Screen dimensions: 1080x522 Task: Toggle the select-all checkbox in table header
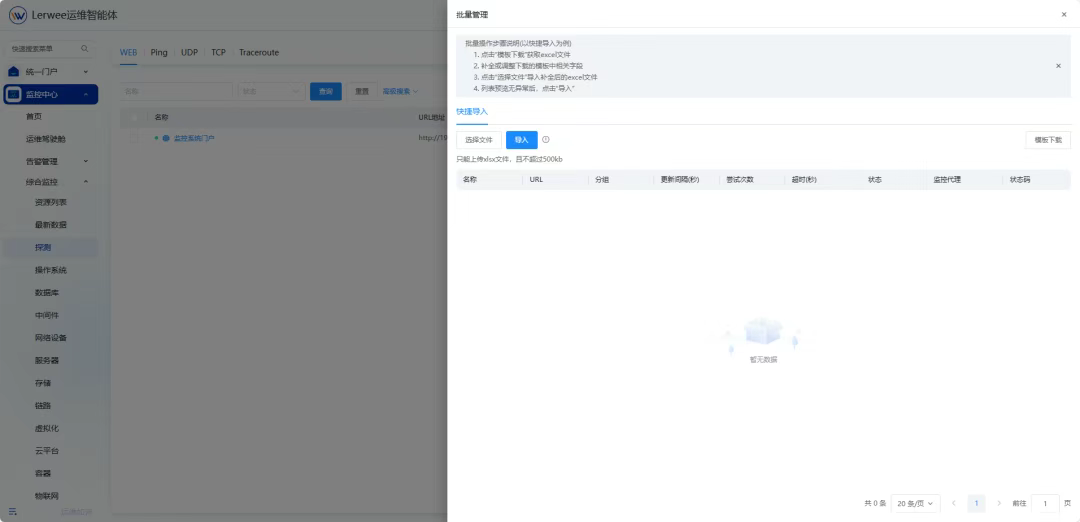[x=134, y=117]
